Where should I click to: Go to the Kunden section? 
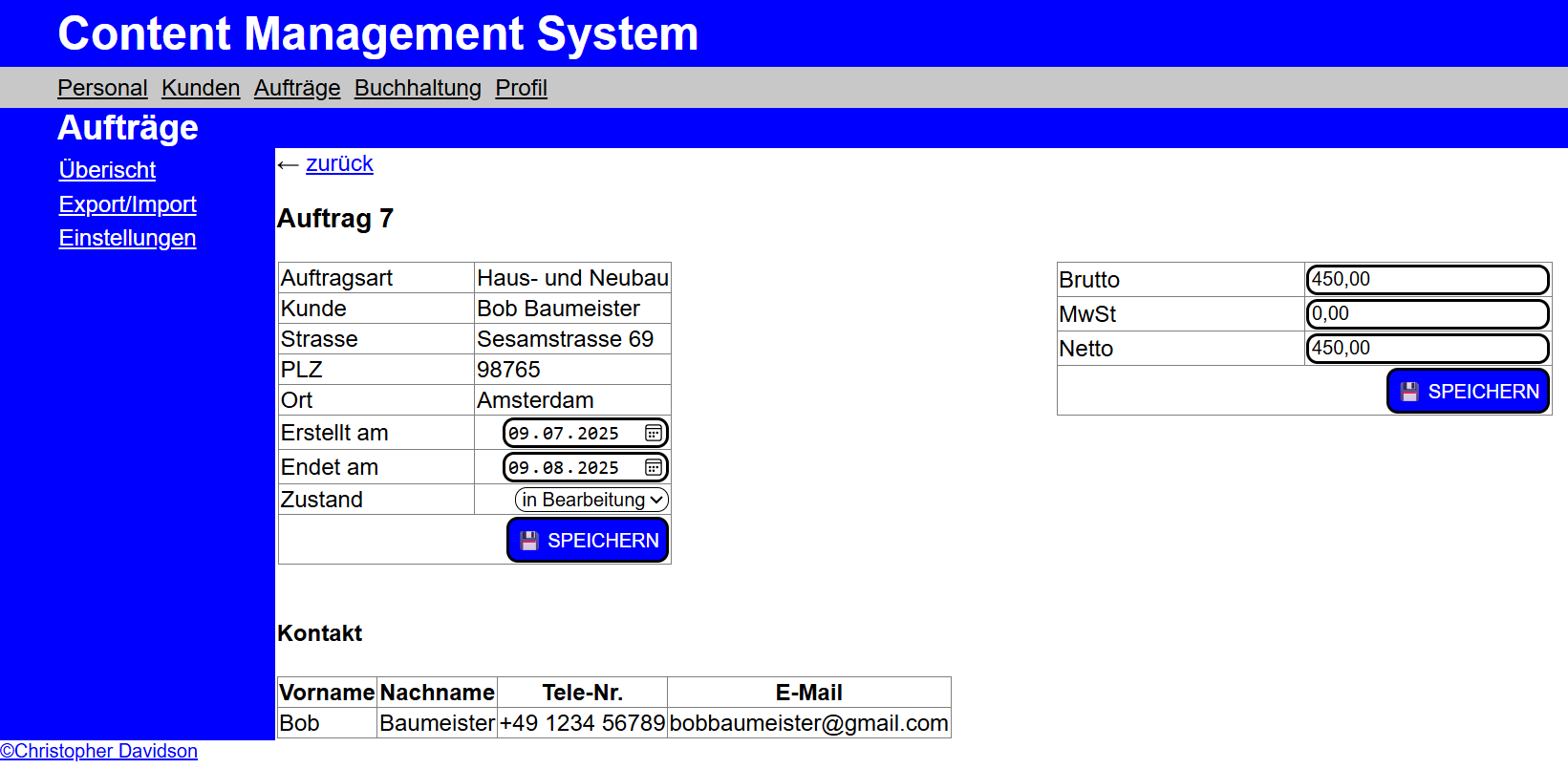[201, 88]
